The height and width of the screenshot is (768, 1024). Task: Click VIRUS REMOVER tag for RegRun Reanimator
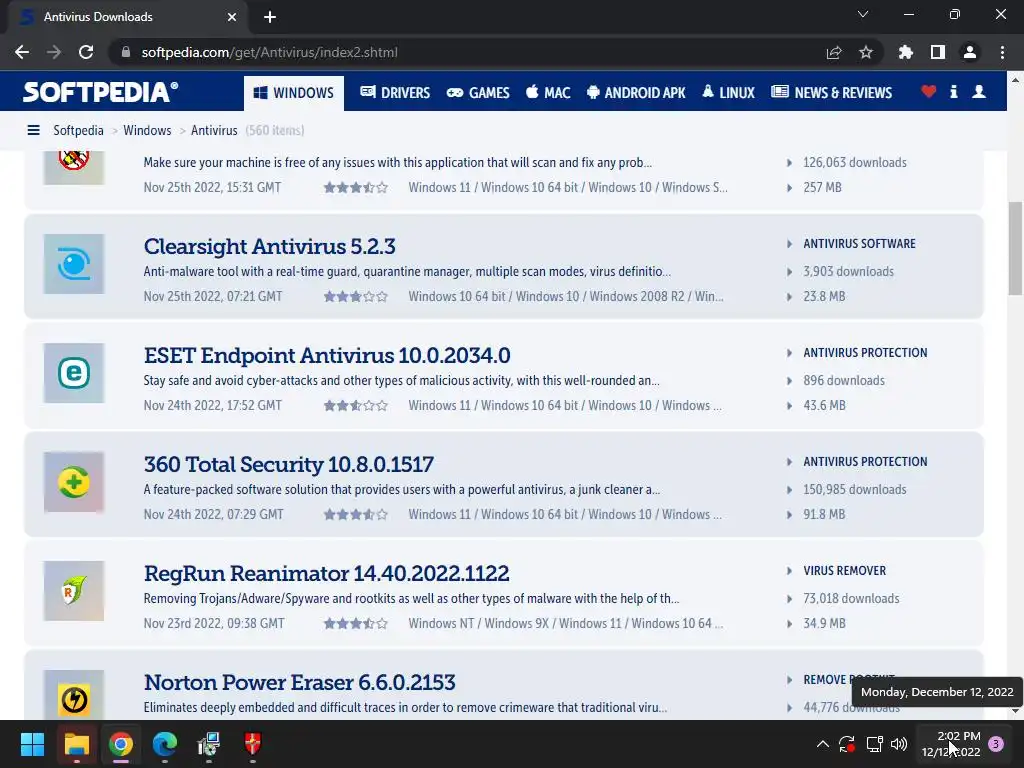tap(844, 571)
